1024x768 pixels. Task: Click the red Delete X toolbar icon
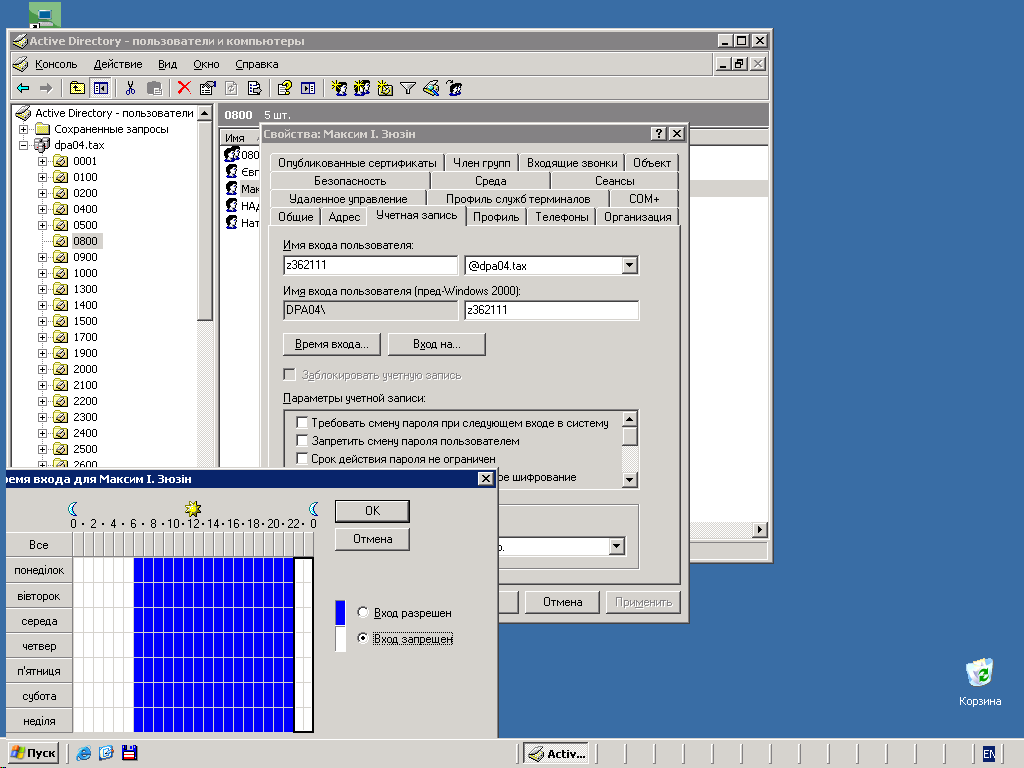click(x=184, y=88)
